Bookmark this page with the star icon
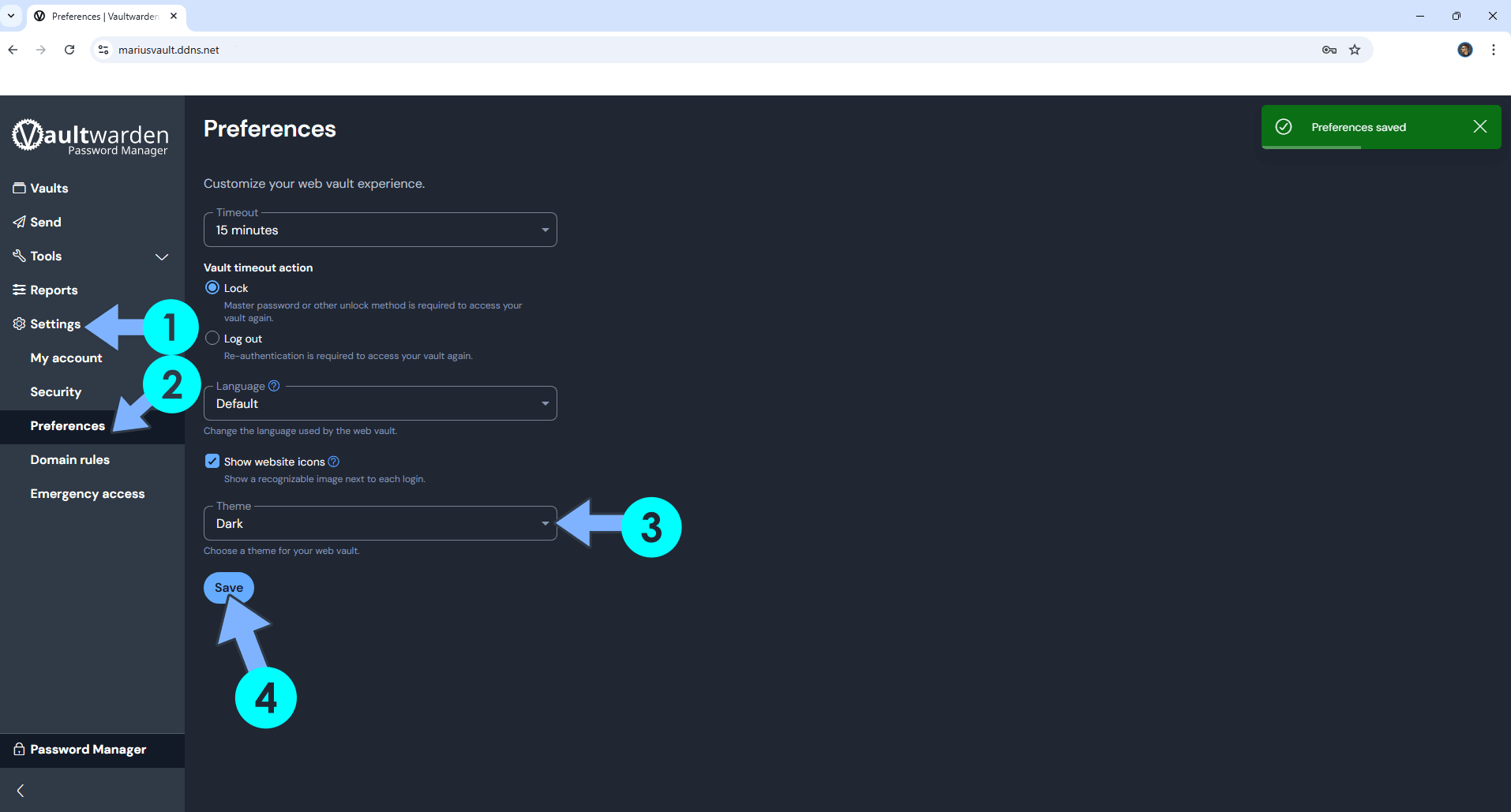This screenshot has width=1511, height=812. 1355,50
